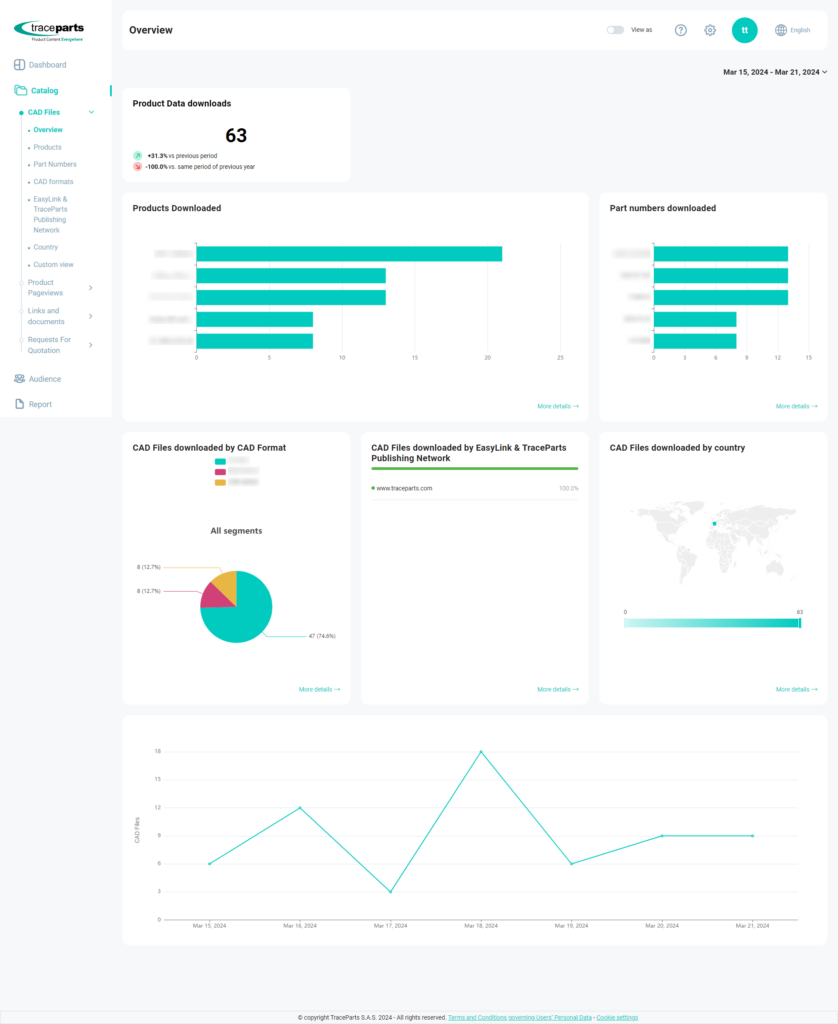Toggle the yellow CAD format legend entry
The image size is (838, 1024).
(221, 482)
